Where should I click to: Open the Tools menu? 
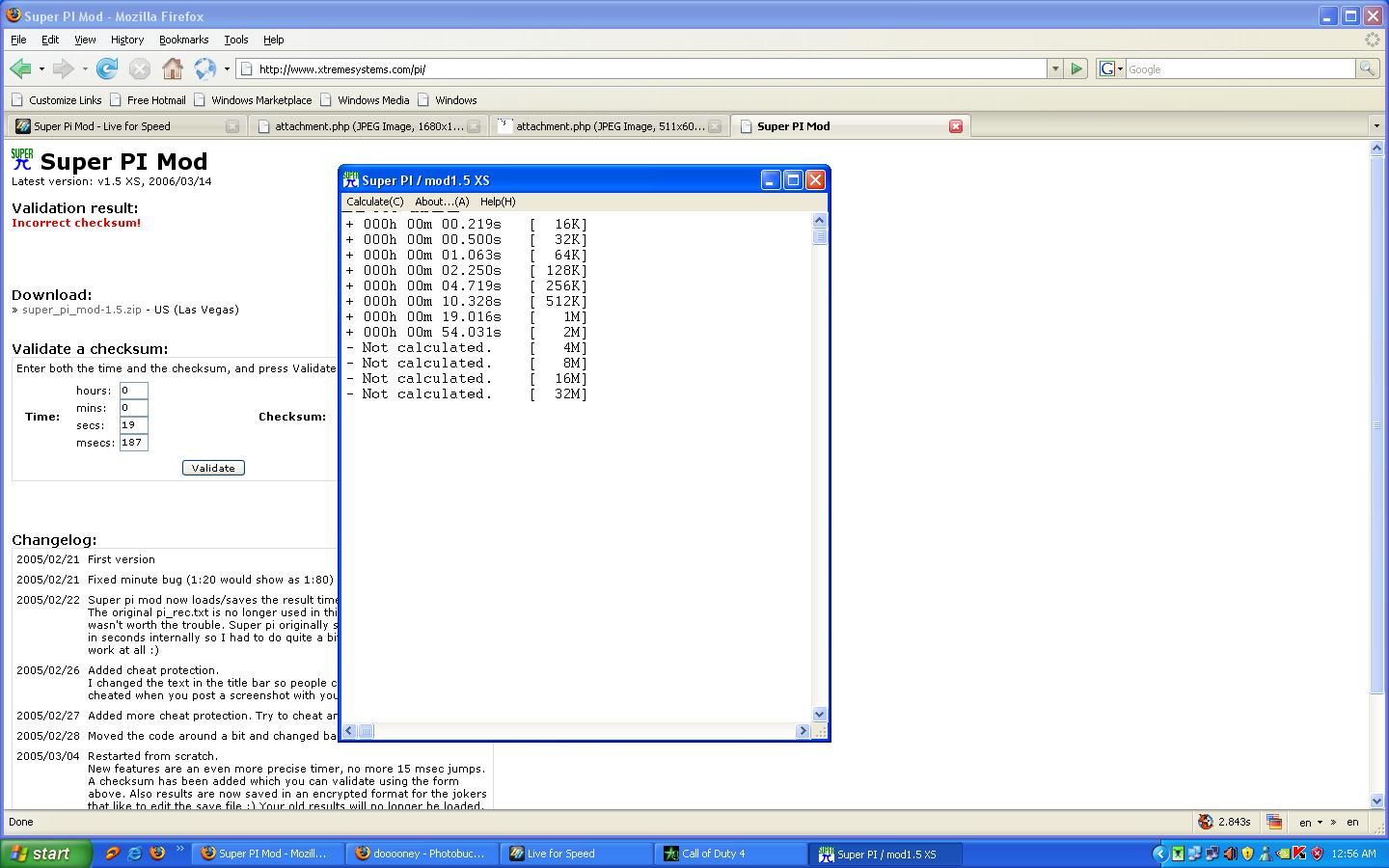click(x=236, y=40)
